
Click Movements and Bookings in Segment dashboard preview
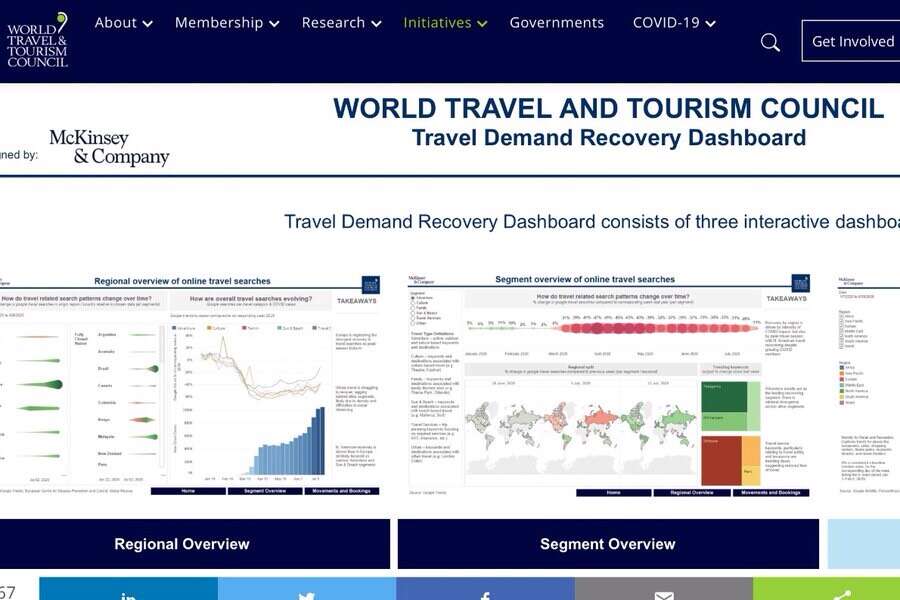pos(771,493)
